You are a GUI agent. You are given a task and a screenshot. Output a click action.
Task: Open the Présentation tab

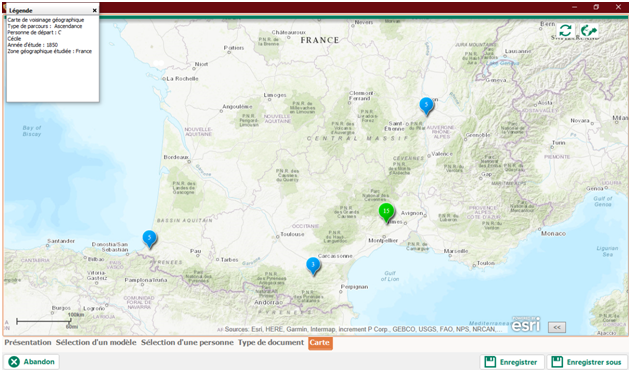point(28,343)
